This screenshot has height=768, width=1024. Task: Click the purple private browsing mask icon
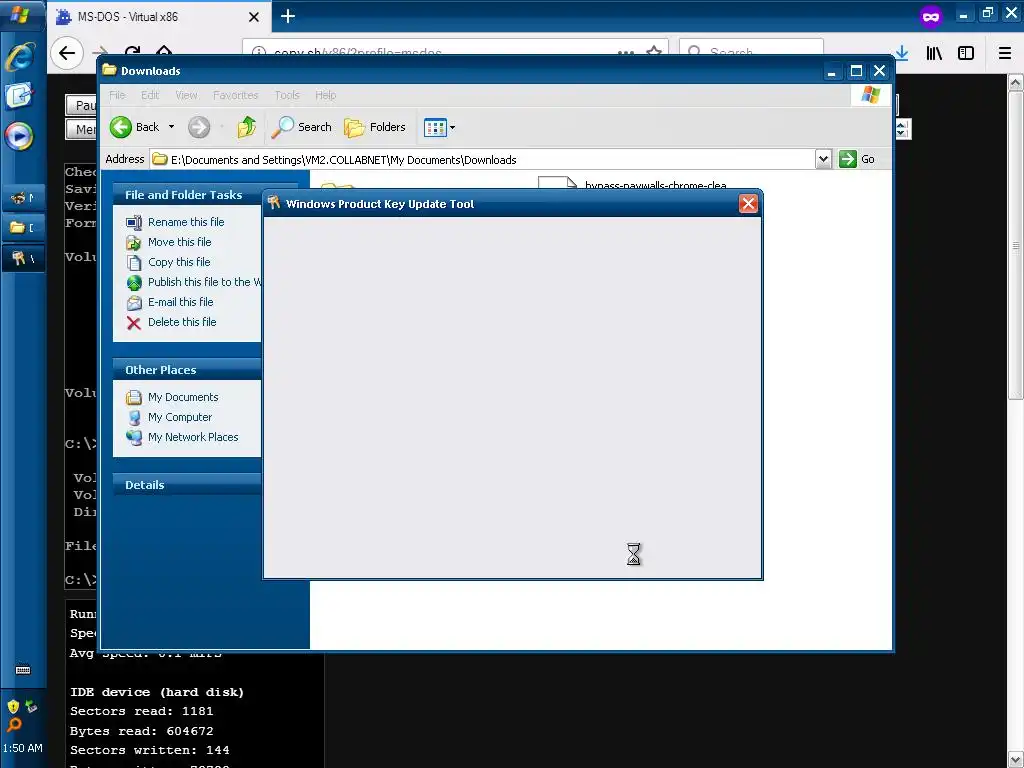[x=931, y=16]
